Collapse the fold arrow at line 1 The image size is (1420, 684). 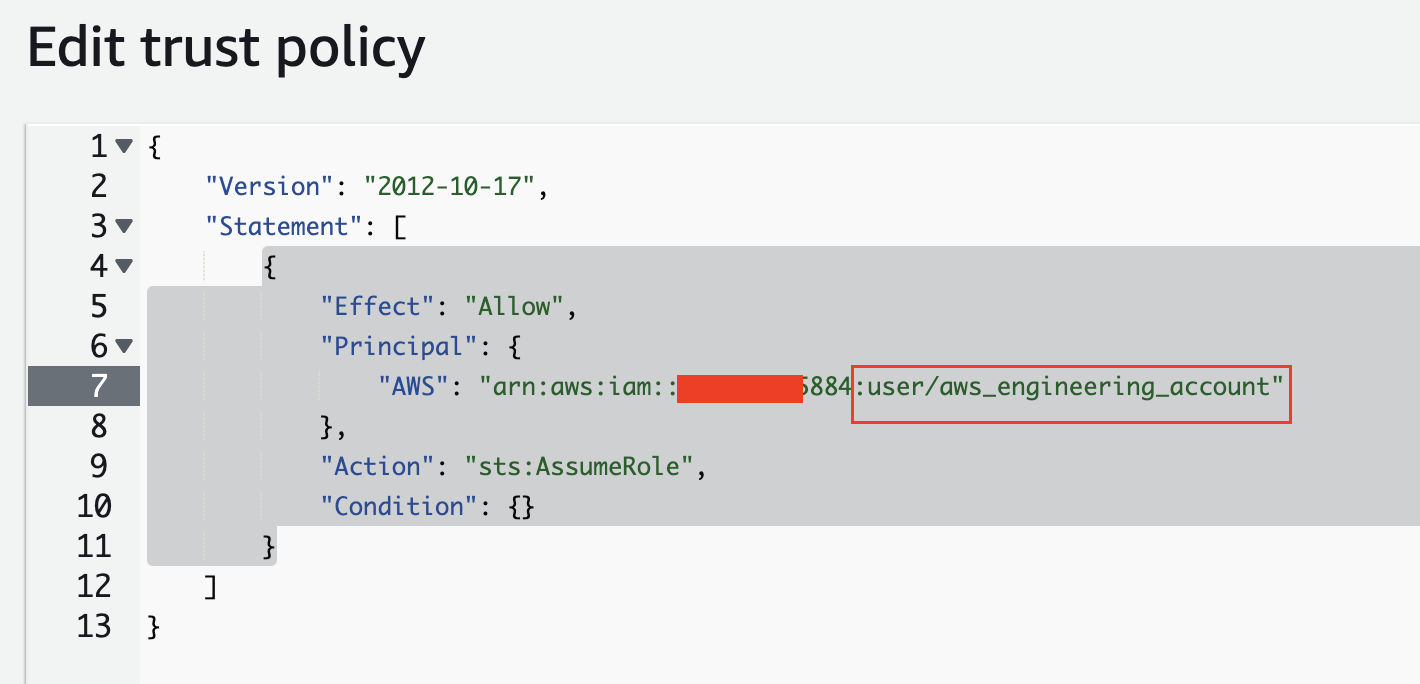point(124,146)
